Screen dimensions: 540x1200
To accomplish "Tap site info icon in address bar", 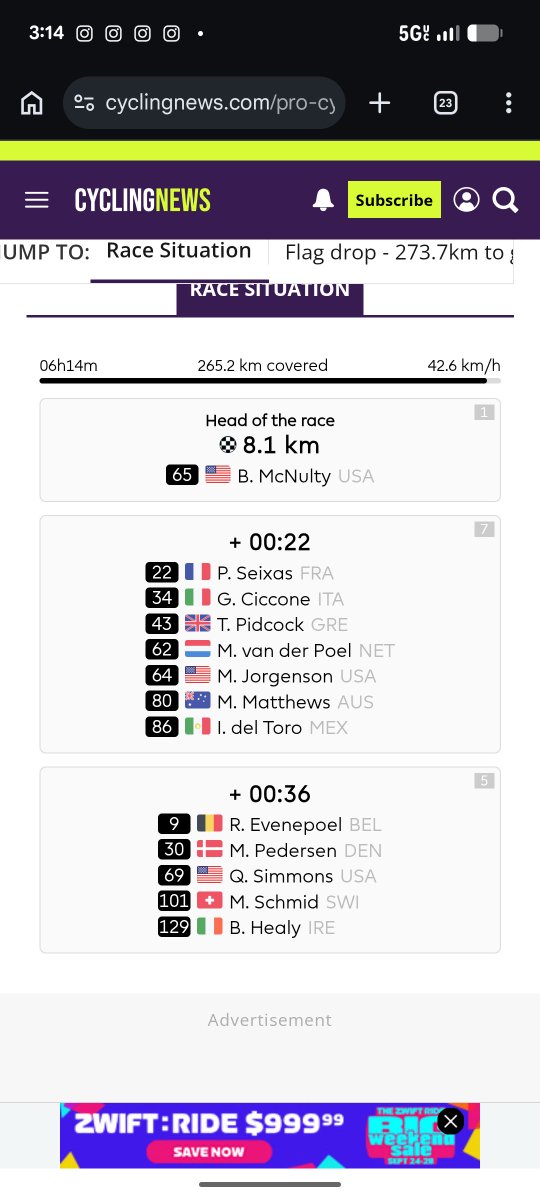I will click(85, 103).
